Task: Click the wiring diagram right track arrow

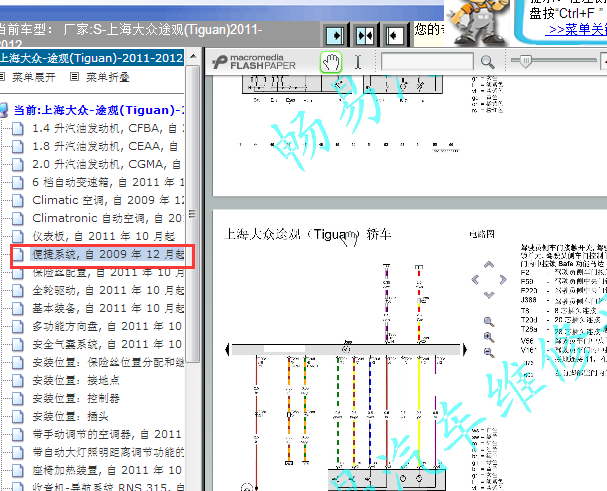Action: (x=465, y=349)
